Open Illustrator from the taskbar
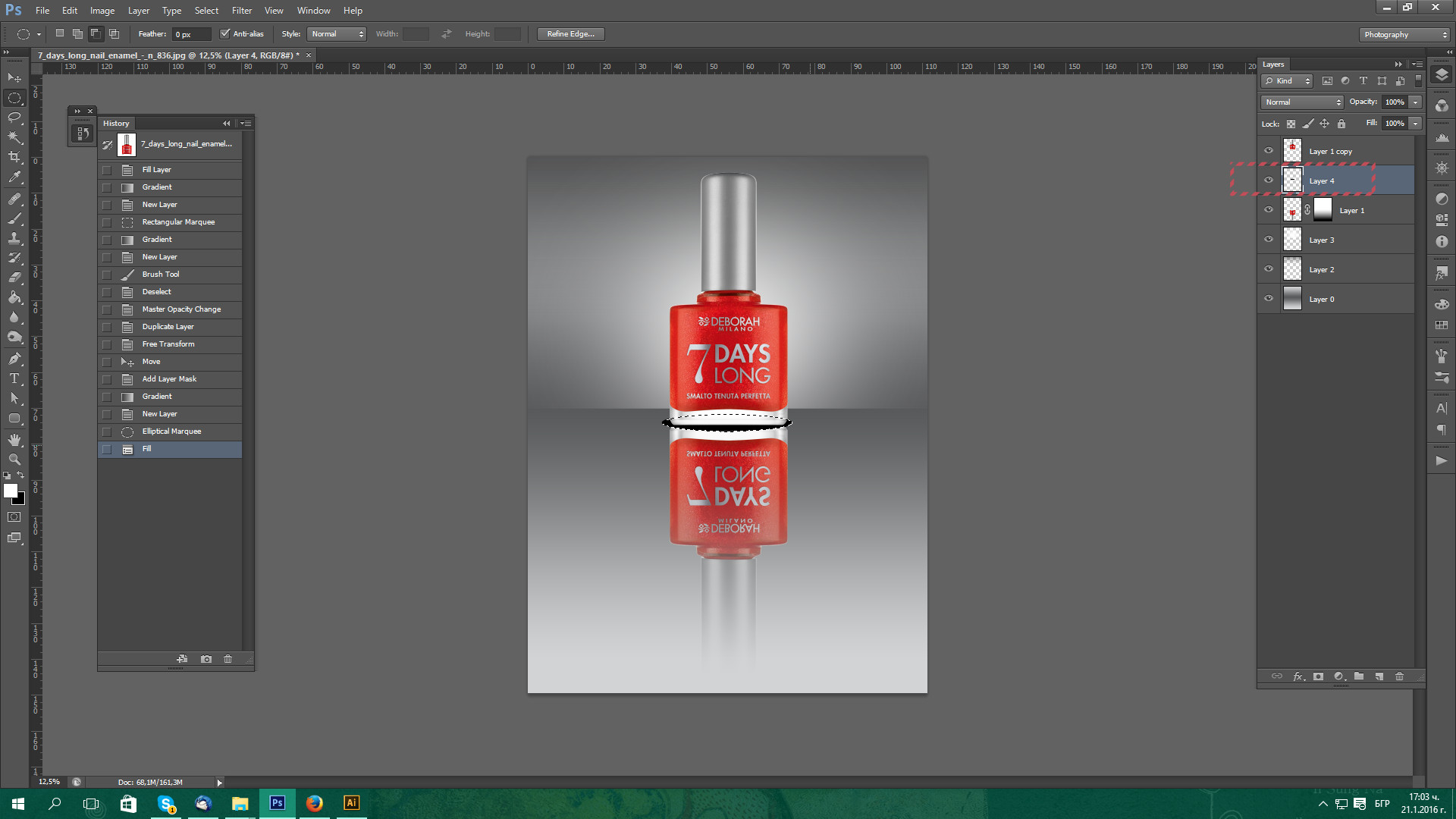Screen dimensions: 1456x819 click(x=351, y=803)
